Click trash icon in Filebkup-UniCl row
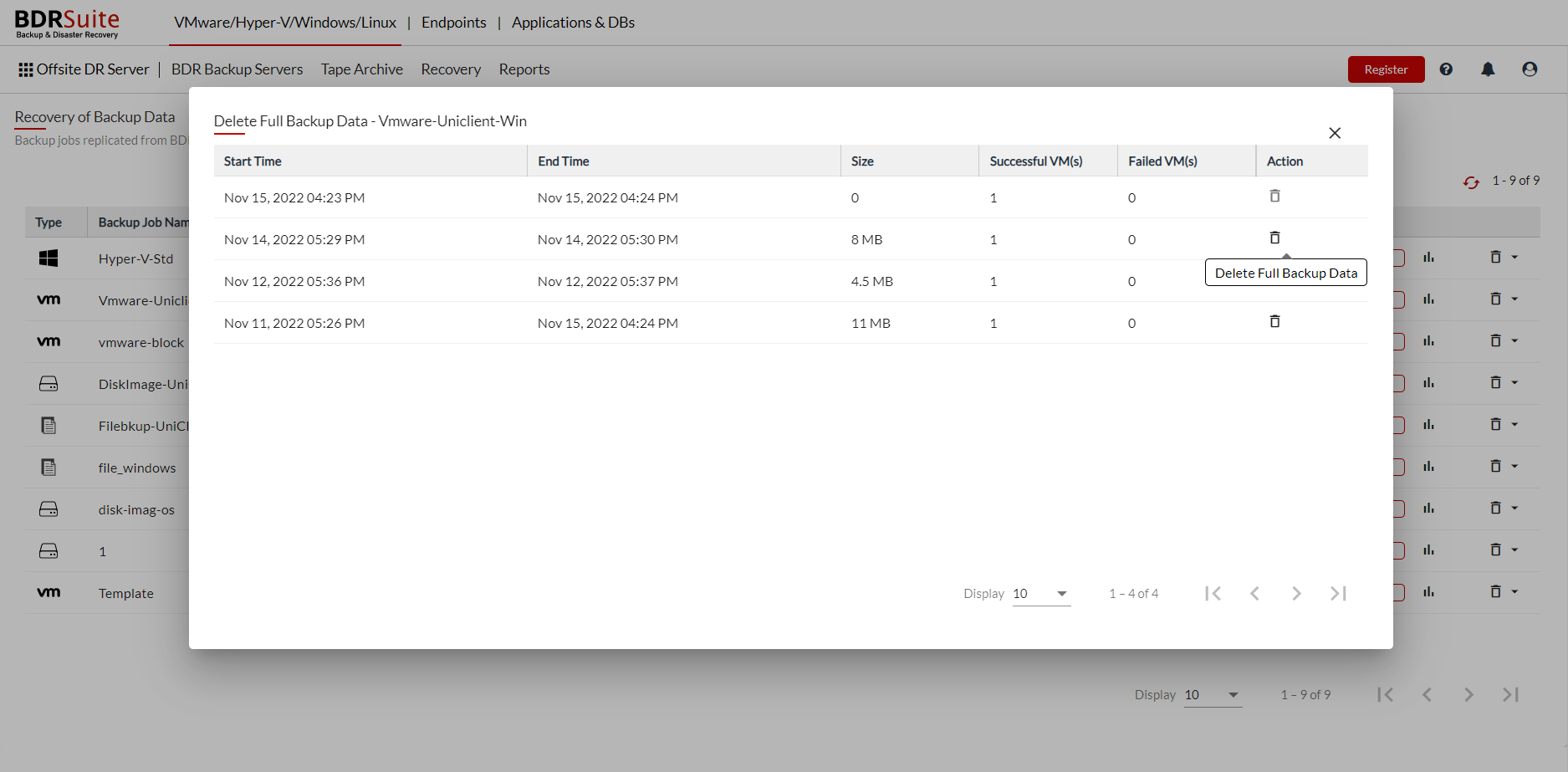Viewport: 1568px width, 772px height. click(x=1495, y=424)
